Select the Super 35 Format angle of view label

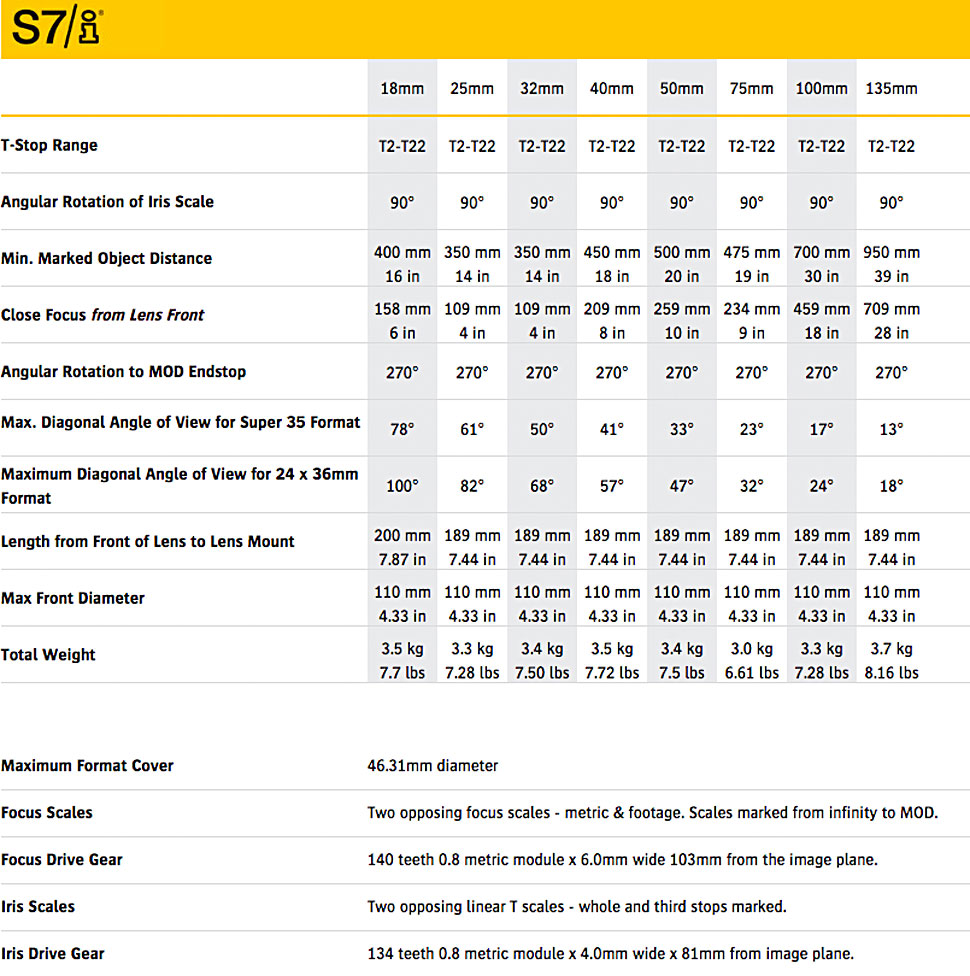[181, 422]
